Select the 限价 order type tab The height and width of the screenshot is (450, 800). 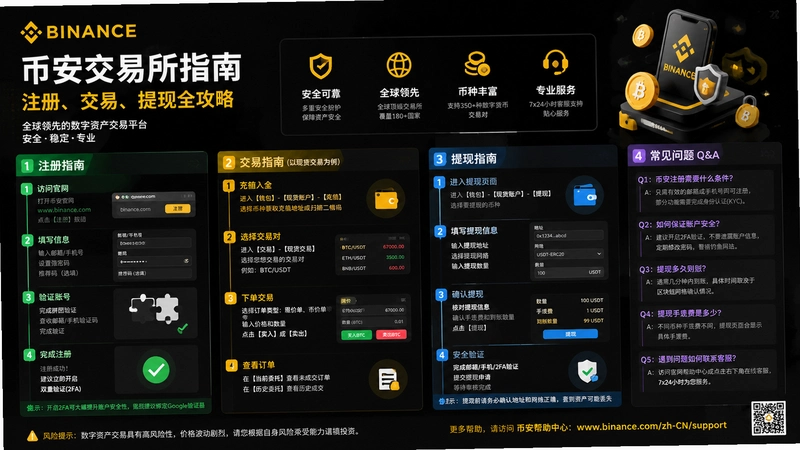(346, 301)
